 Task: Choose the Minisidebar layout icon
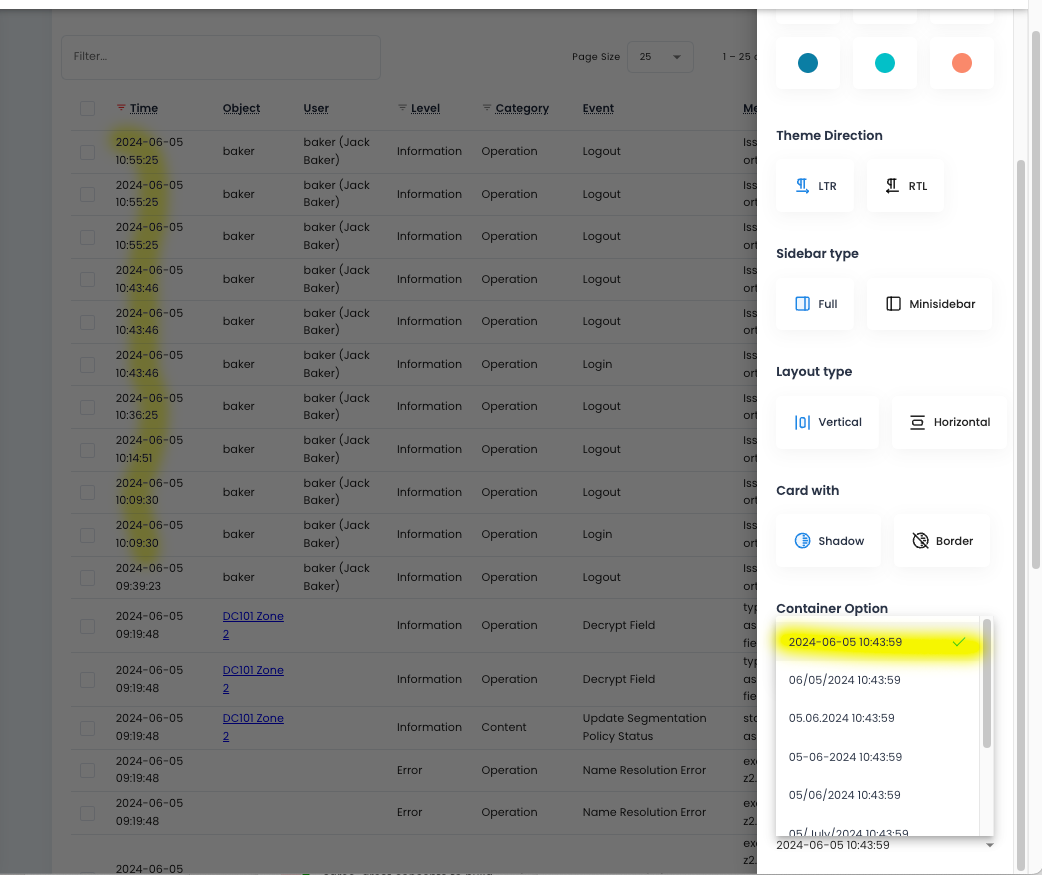(894, 304)
